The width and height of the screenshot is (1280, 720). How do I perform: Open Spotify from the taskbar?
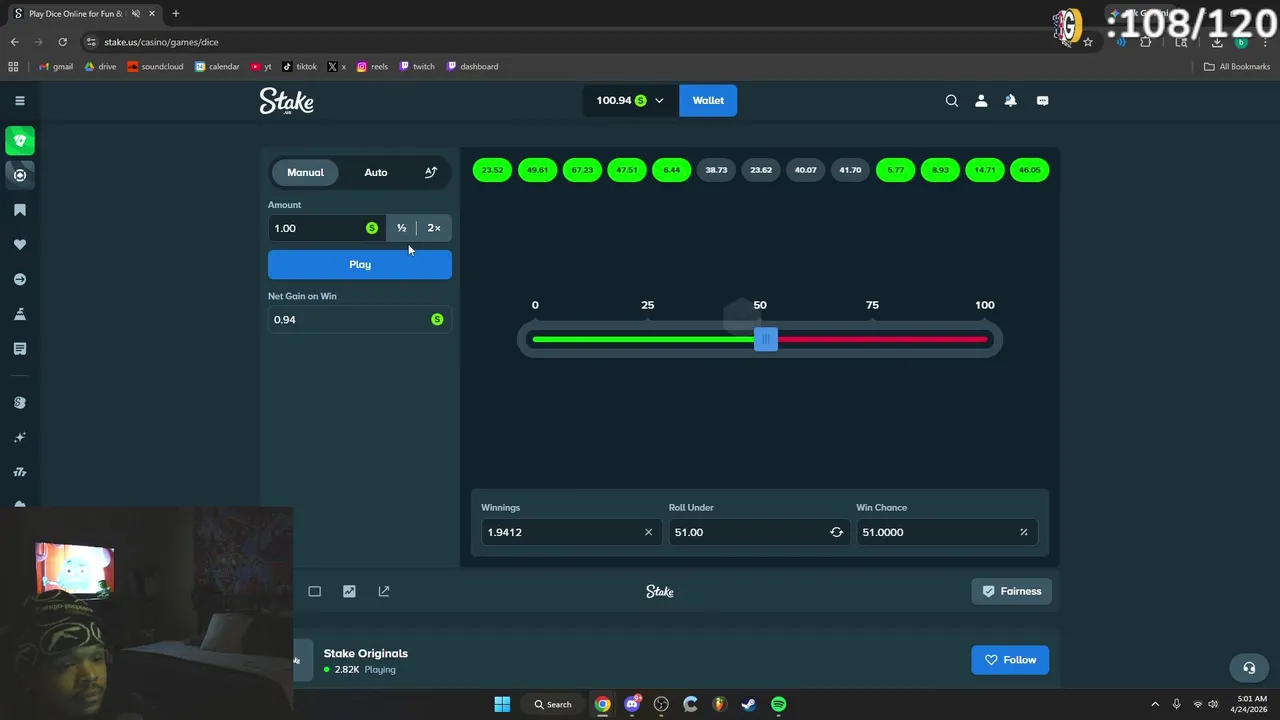(778, 704)
